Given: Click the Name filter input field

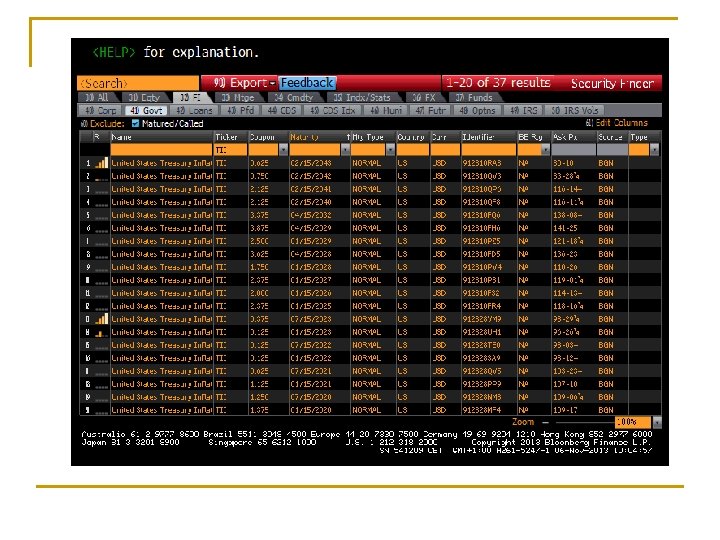Looking at the screenshot, I should (161, 150).
